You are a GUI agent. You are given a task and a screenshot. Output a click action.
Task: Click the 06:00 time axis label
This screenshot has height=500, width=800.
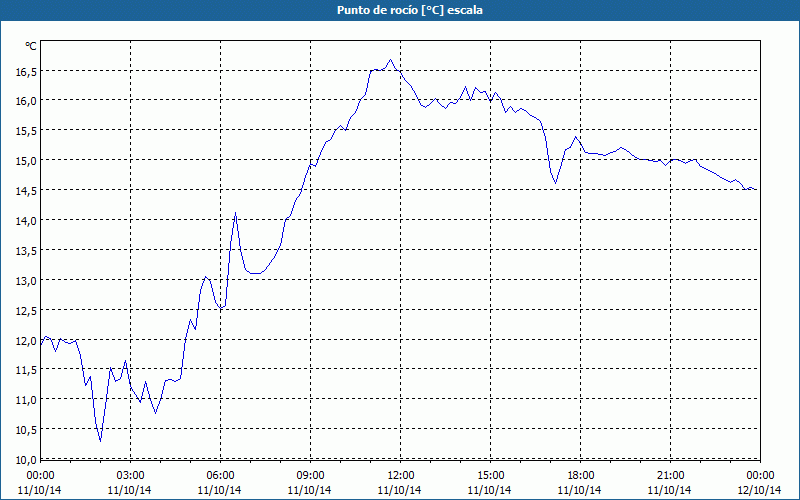(x=220, y=476)
